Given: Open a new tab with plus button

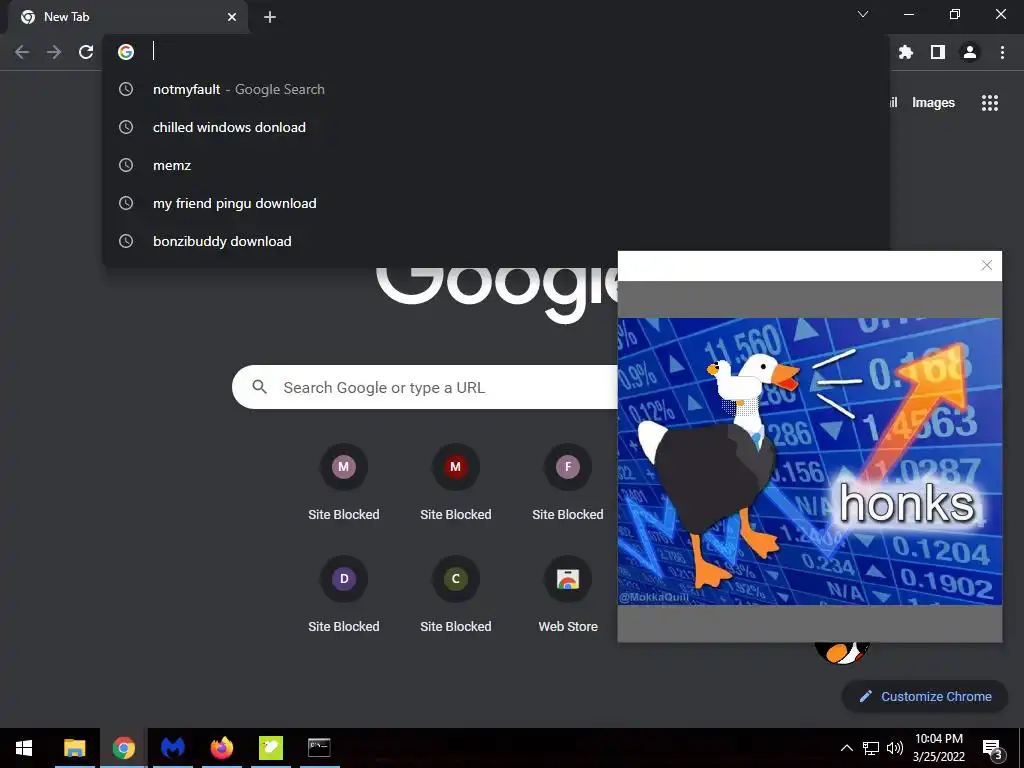Looking at the screenshot, I should tap(270, 17).
